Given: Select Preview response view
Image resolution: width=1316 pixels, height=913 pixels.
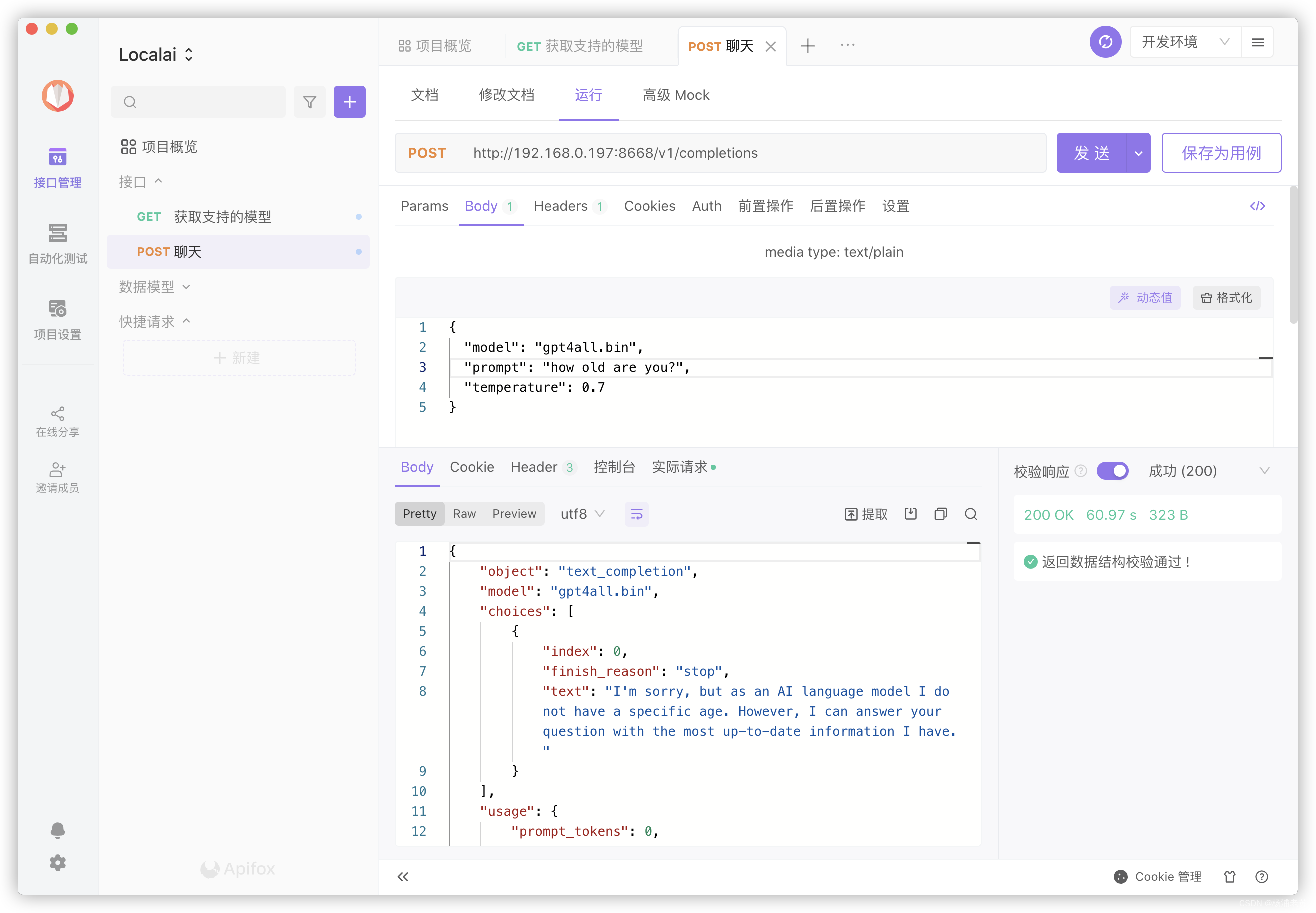Looking at the screenshot, I should point(514,514).
